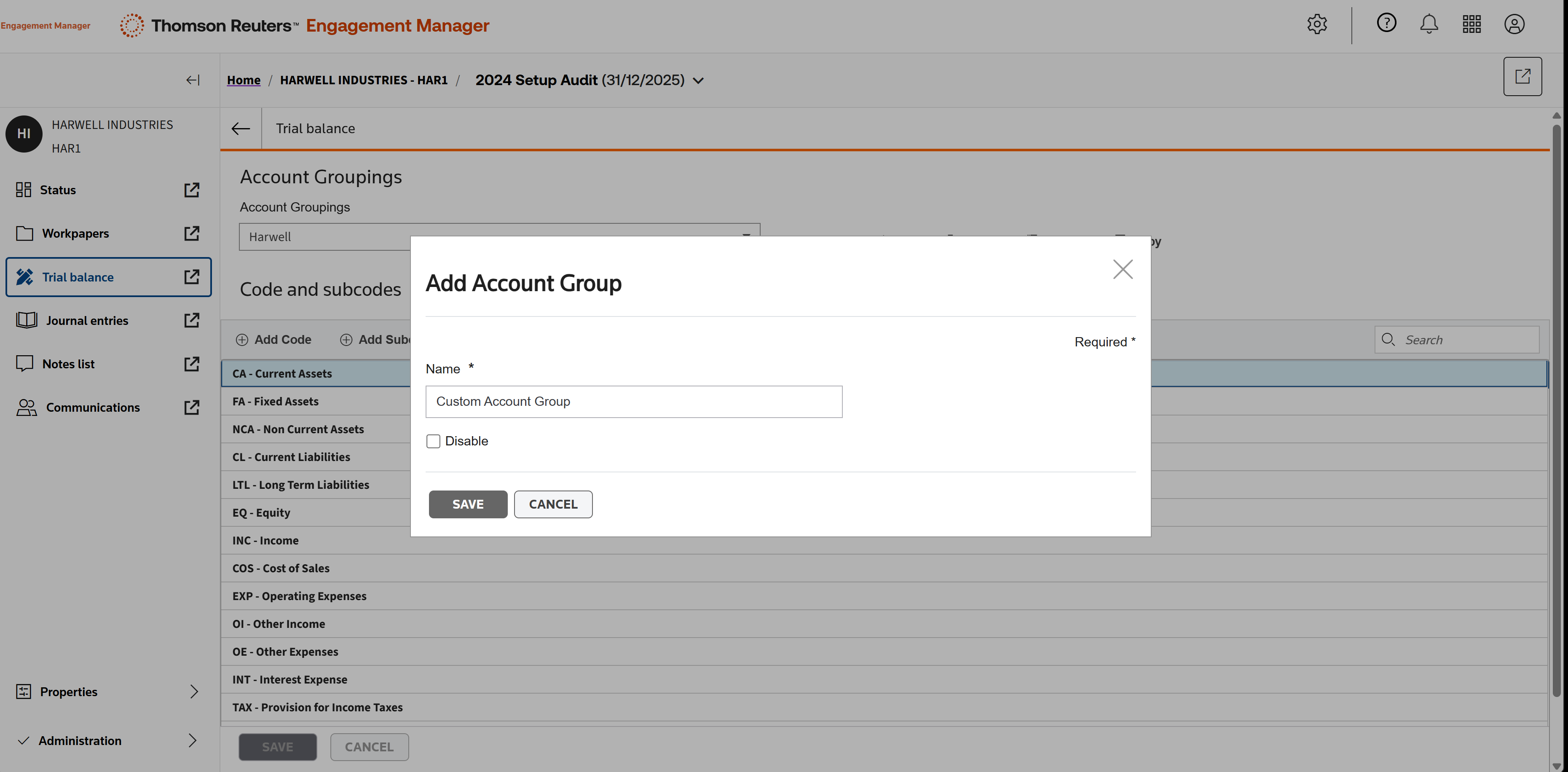Image resolution: width=1568 pixels, height=772 pixels.
Task: Open Journal entries pop-out icon
Action: [192, 320]
